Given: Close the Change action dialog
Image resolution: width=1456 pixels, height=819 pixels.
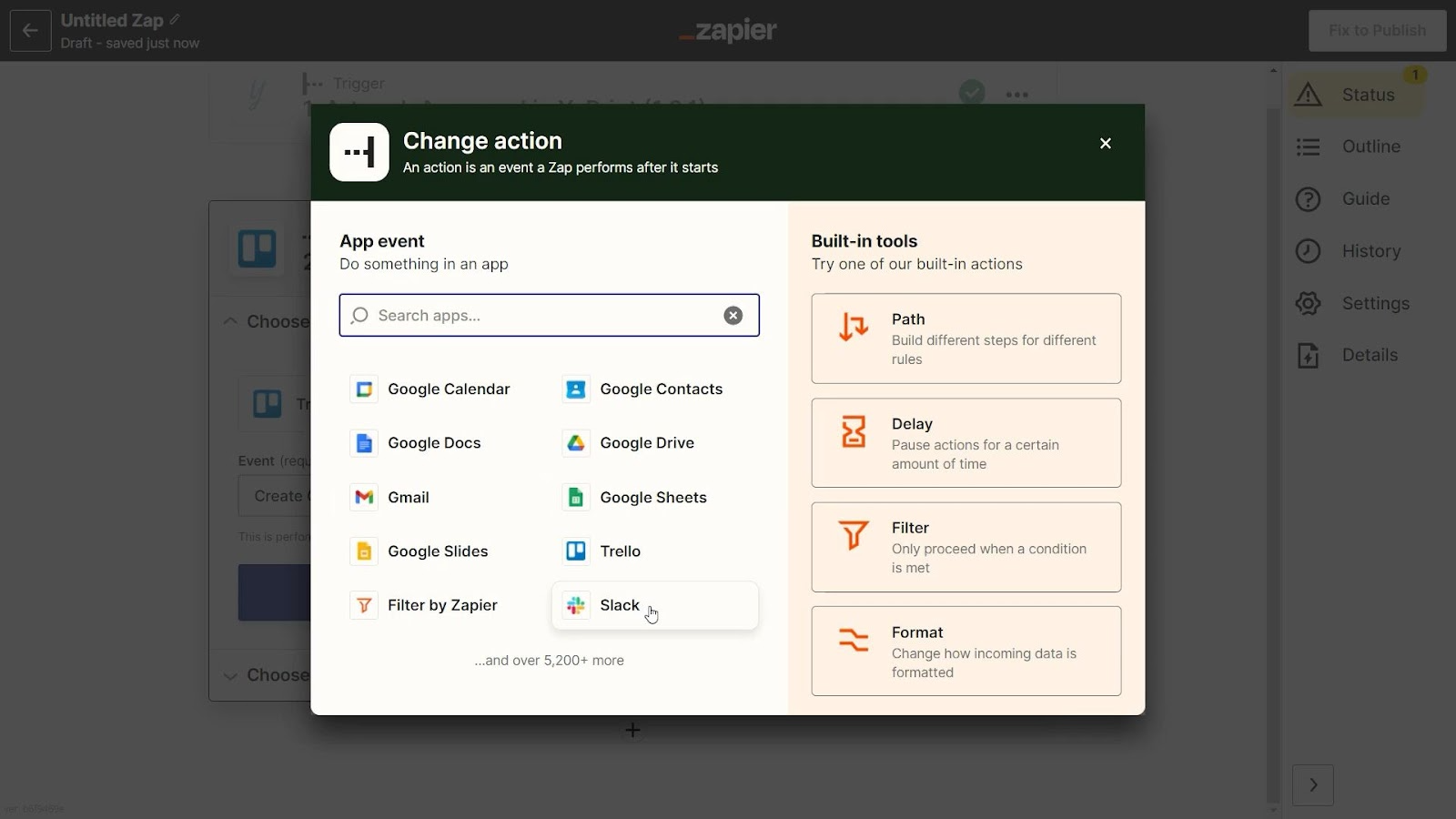Looking at the screenshot, I should click(x=1106, y=144).
